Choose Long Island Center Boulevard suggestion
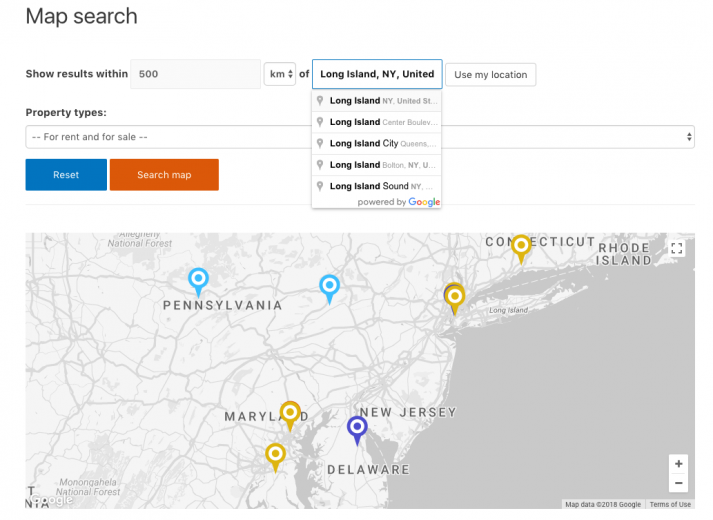This screenshot has width=713, height=520. (377, 122)
